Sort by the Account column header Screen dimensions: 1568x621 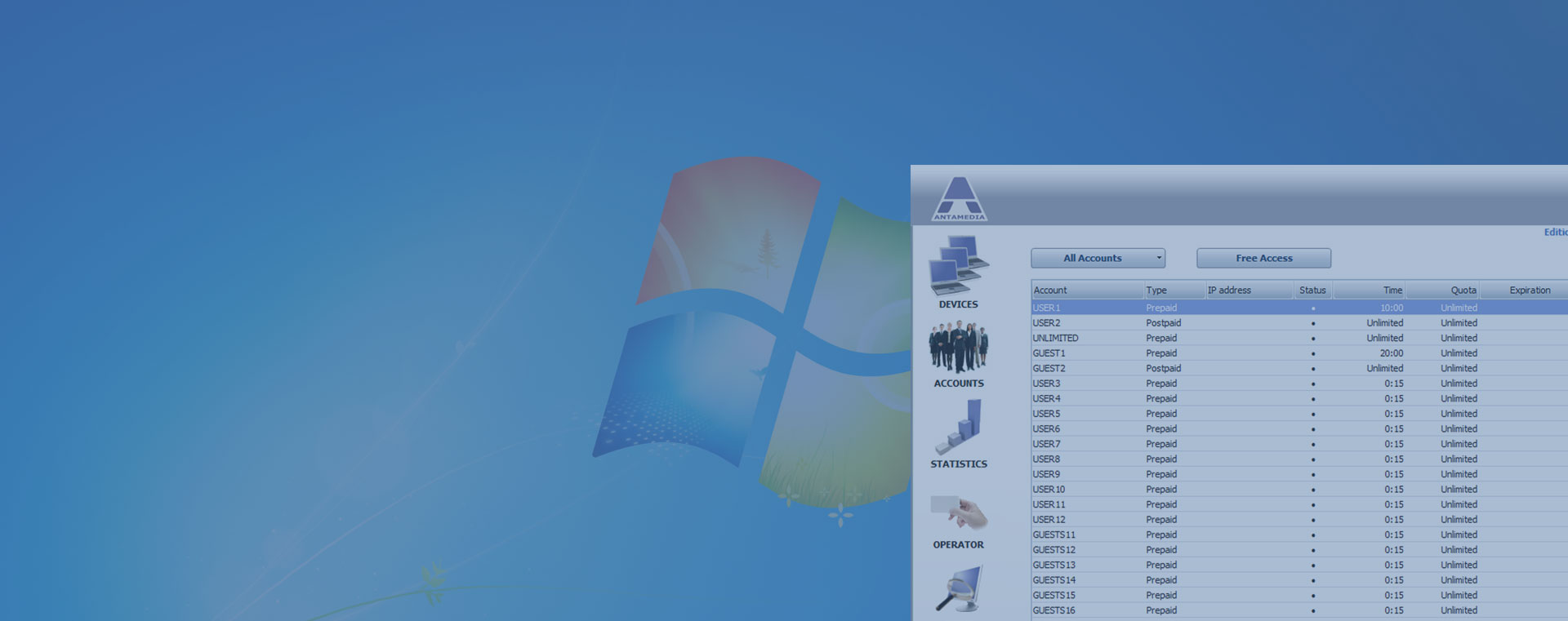(1086, 291)
